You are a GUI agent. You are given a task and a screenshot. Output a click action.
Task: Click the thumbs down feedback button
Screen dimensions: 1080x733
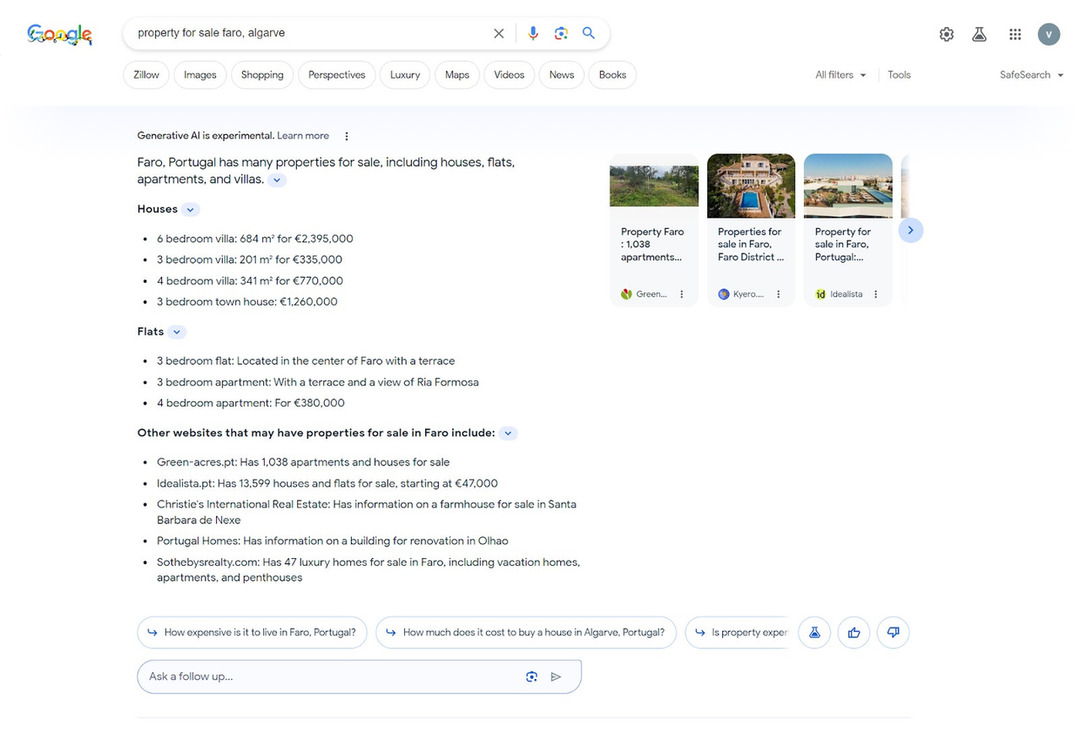pyautogui.click(x=893, y=632)
